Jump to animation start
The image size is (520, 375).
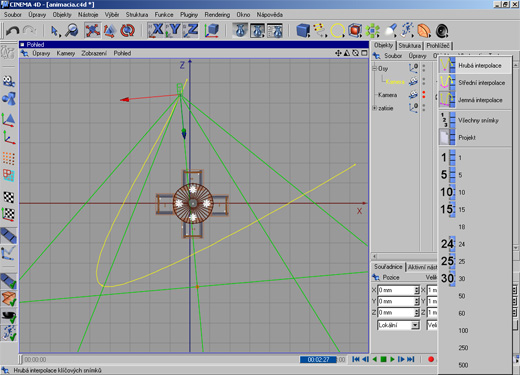point(356,359)
